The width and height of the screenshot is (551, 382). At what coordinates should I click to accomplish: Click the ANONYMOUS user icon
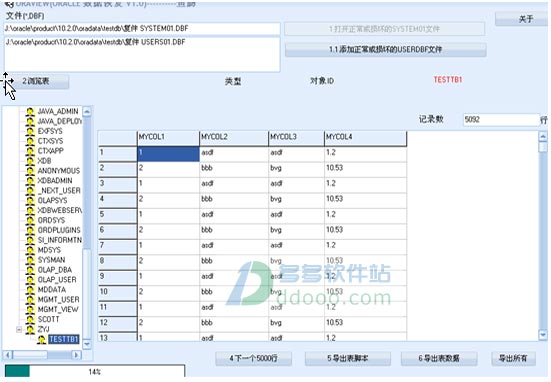point(30,170)
